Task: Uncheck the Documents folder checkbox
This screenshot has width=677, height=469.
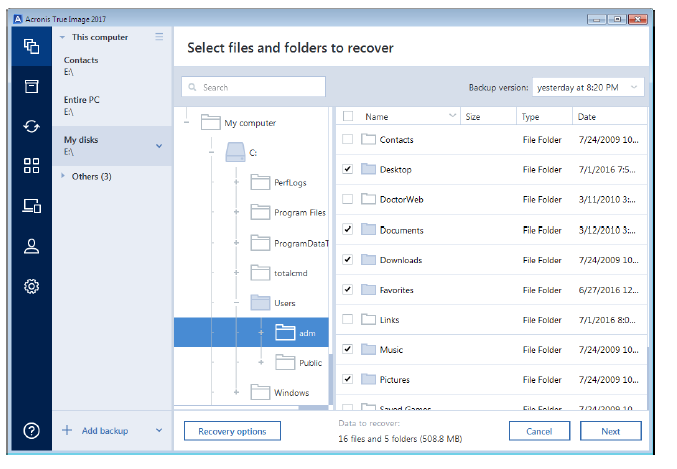Action: (348, 229)
